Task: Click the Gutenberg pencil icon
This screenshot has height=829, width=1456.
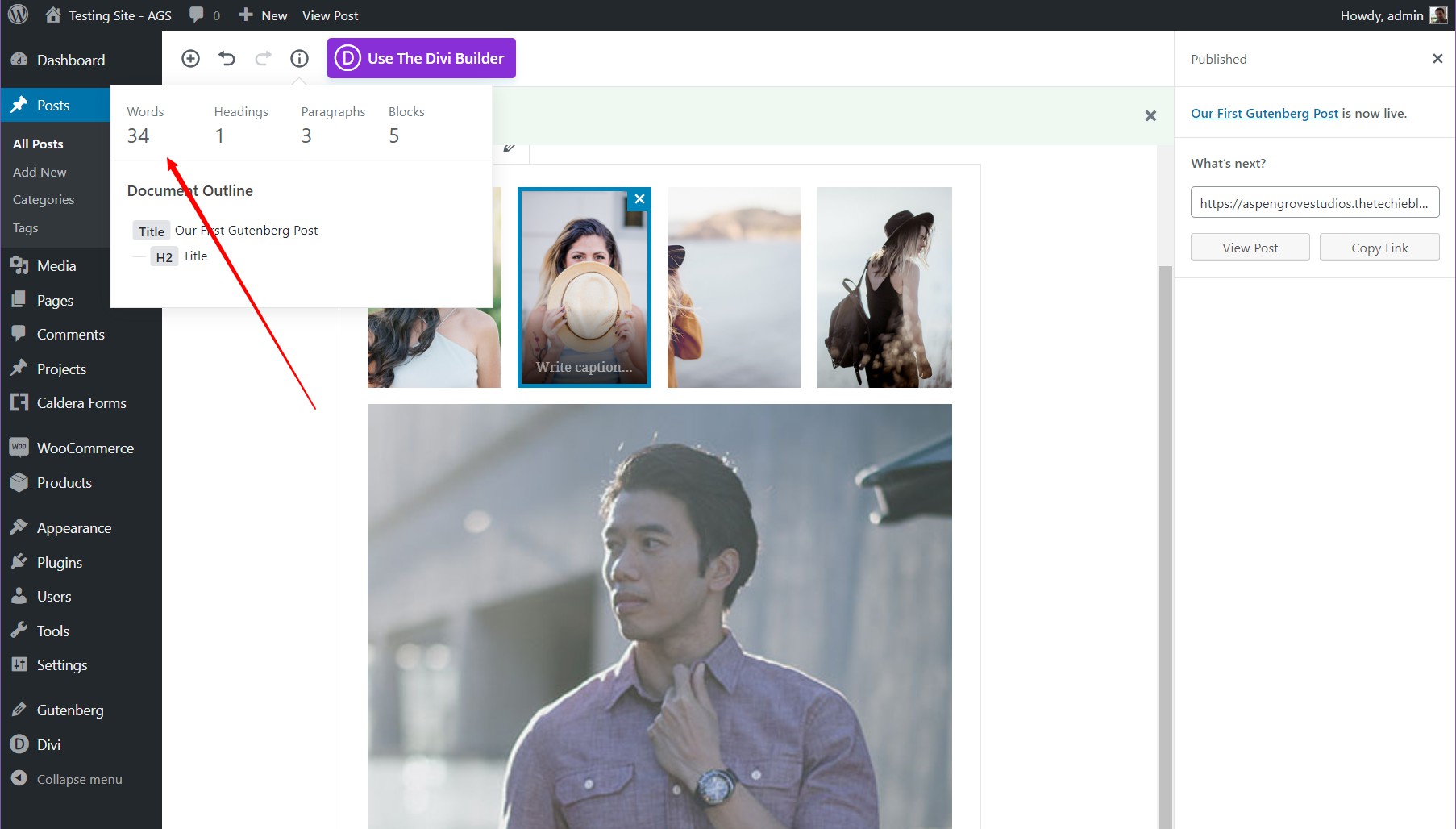Action: tap(19, 710)
